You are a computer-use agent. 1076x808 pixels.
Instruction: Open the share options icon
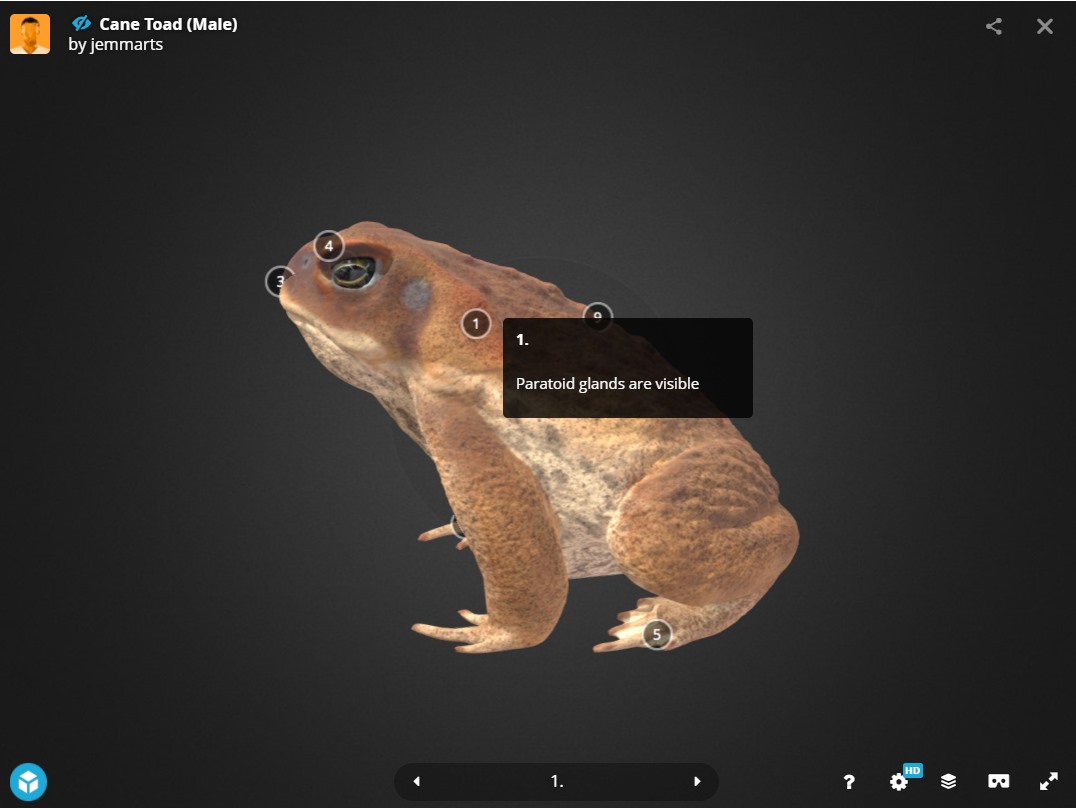(x=993, y=27)
